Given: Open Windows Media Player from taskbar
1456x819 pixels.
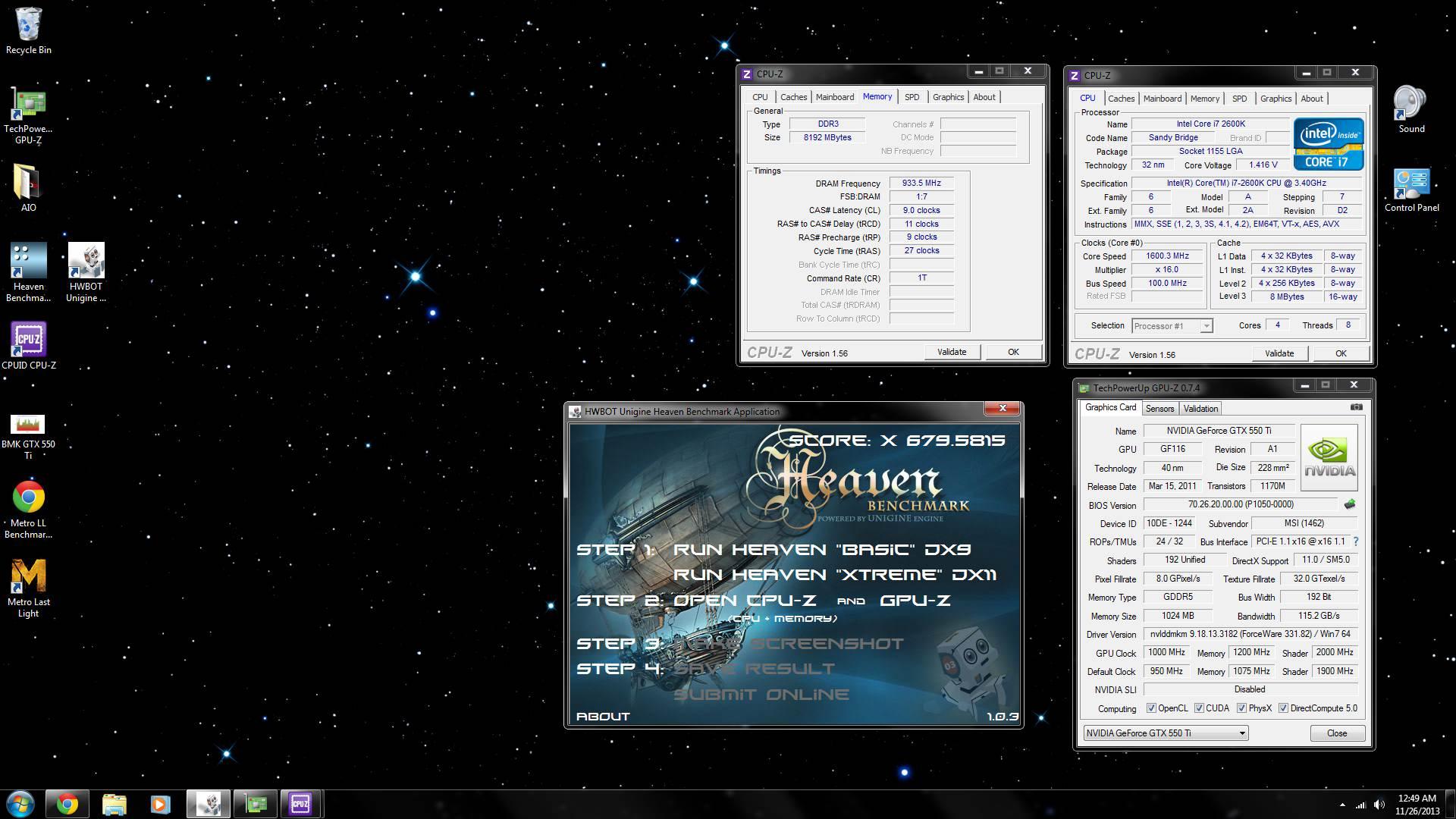Looking at the screenshot, I should tap(160, 804).
